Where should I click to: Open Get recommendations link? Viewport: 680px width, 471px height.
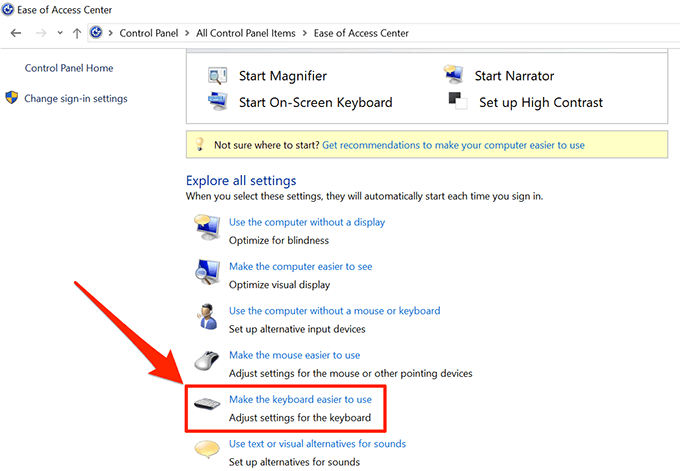click(453, 145)
